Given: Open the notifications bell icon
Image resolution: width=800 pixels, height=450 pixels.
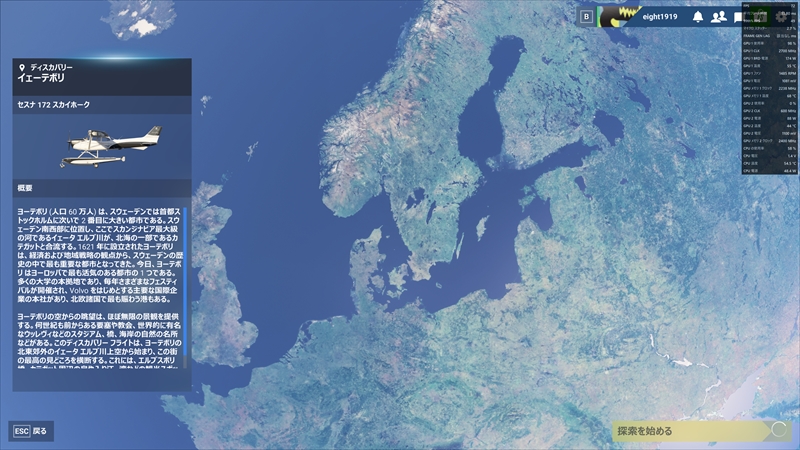Looking at the screenshot, I should point(697,17).
